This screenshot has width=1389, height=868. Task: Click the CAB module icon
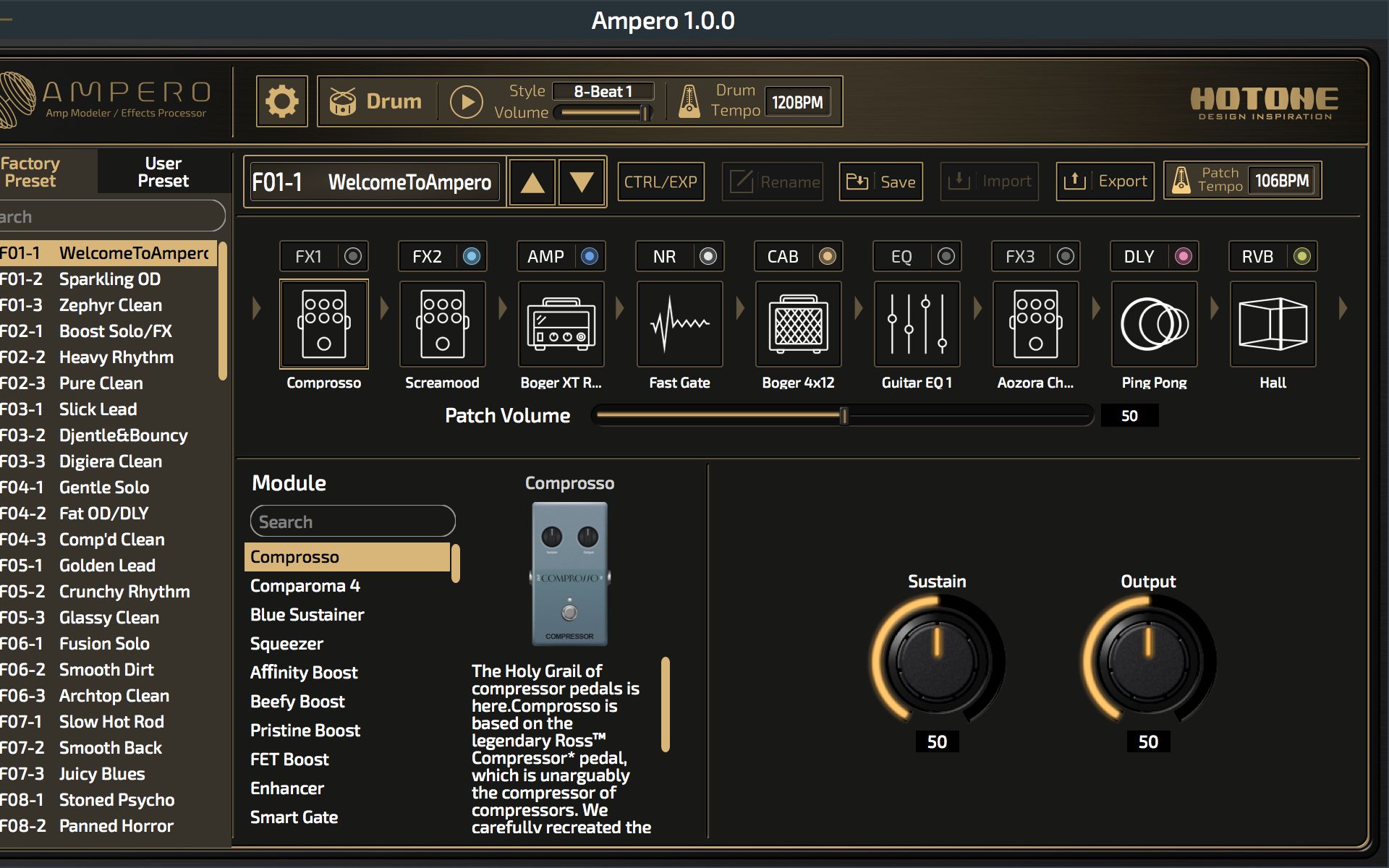798,324
